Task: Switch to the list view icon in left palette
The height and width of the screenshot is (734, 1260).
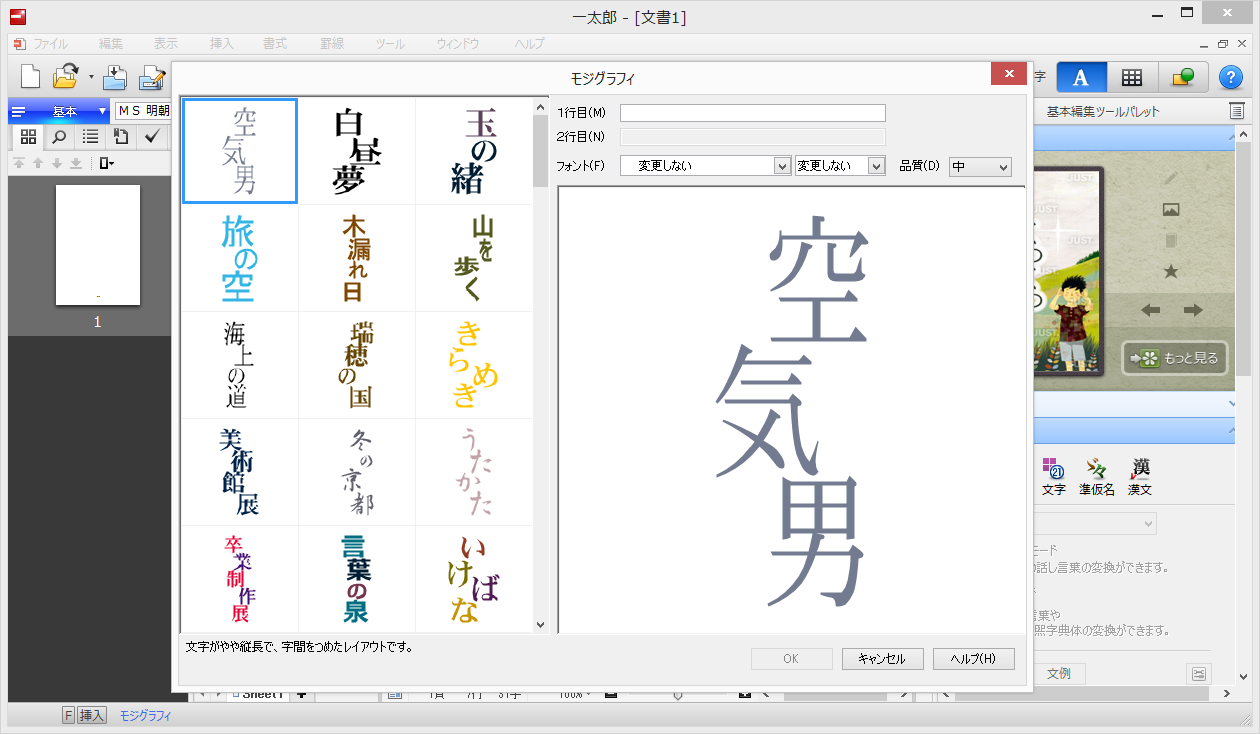Action: point(89,137)
